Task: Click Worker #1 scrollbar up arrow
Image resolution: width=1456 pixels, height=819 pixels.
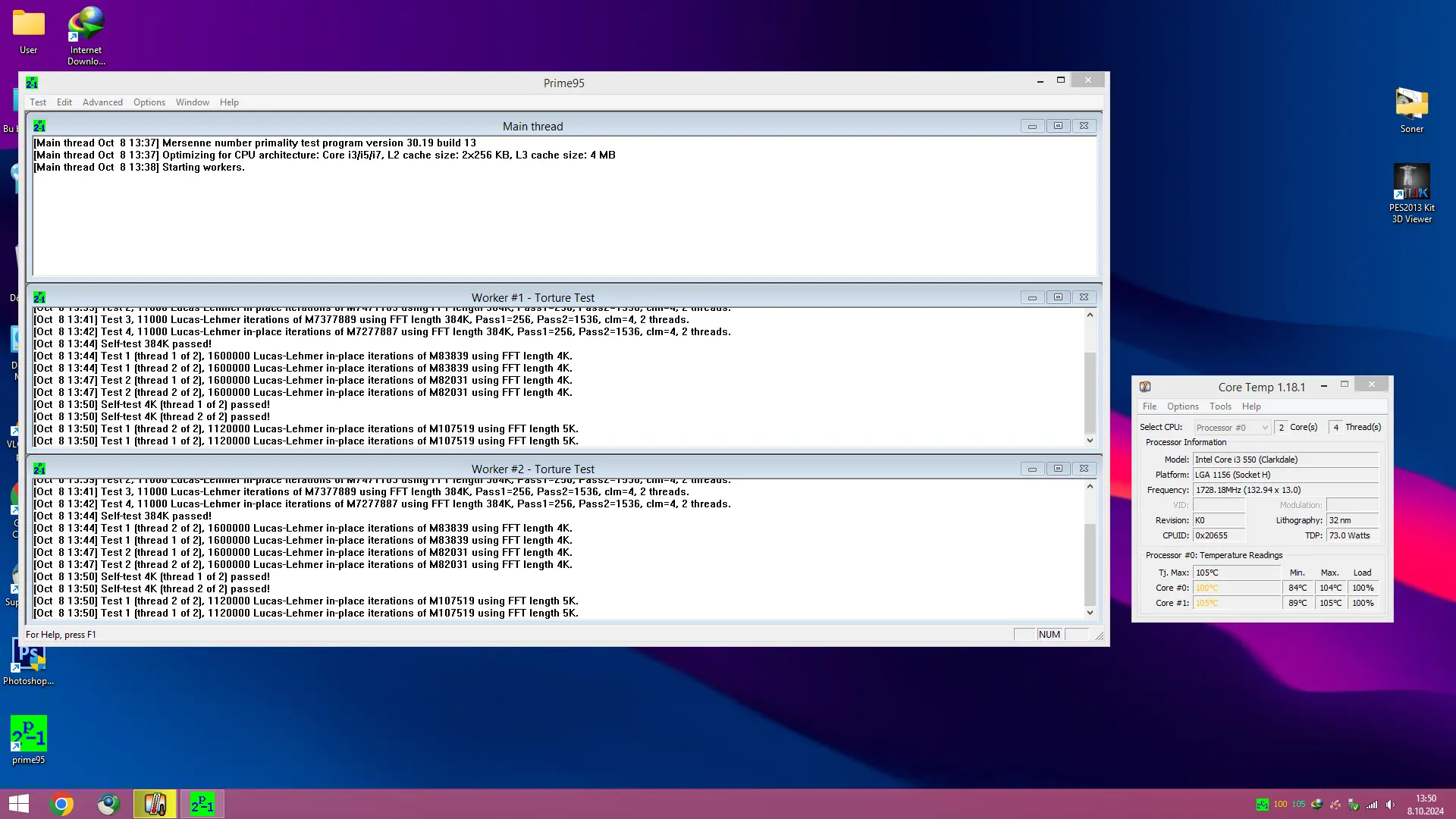Action: tap(1090, 315)
